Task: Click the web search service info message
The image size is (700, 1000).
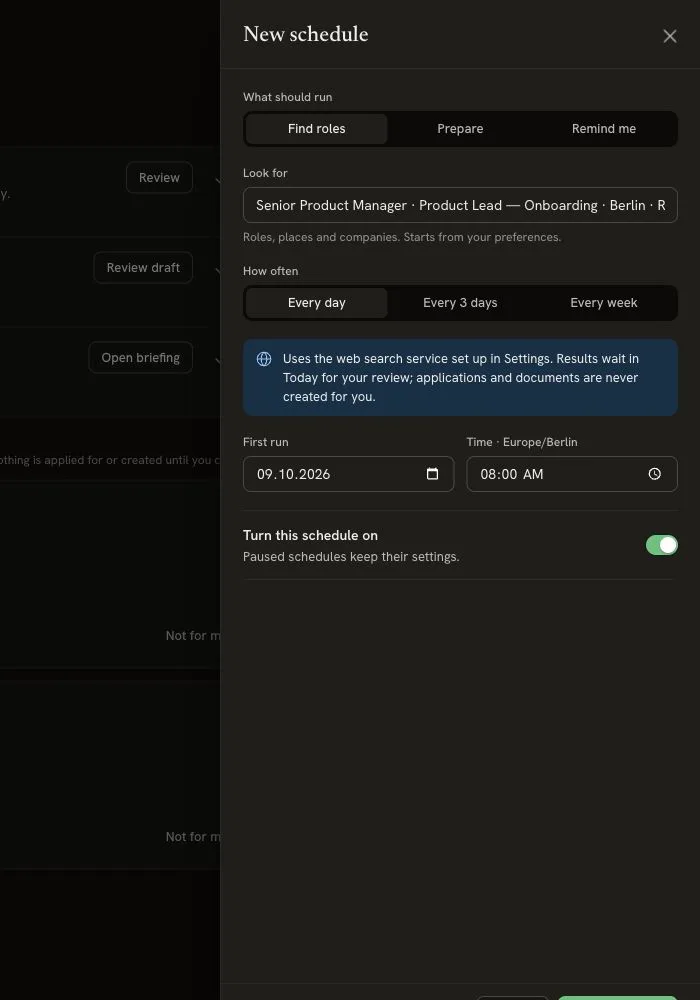Action: (460, 378)
